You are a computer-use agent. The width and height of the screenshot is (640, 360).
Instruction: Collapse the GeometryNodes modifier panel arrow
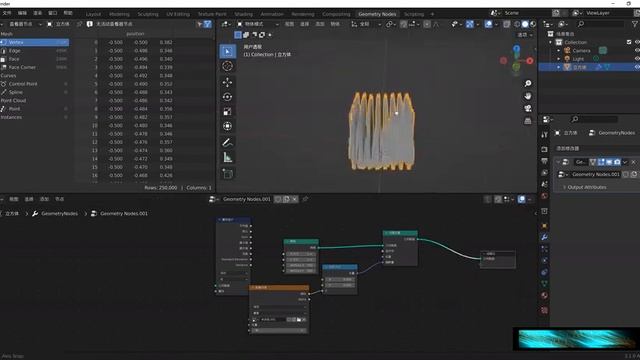(558, 162)
